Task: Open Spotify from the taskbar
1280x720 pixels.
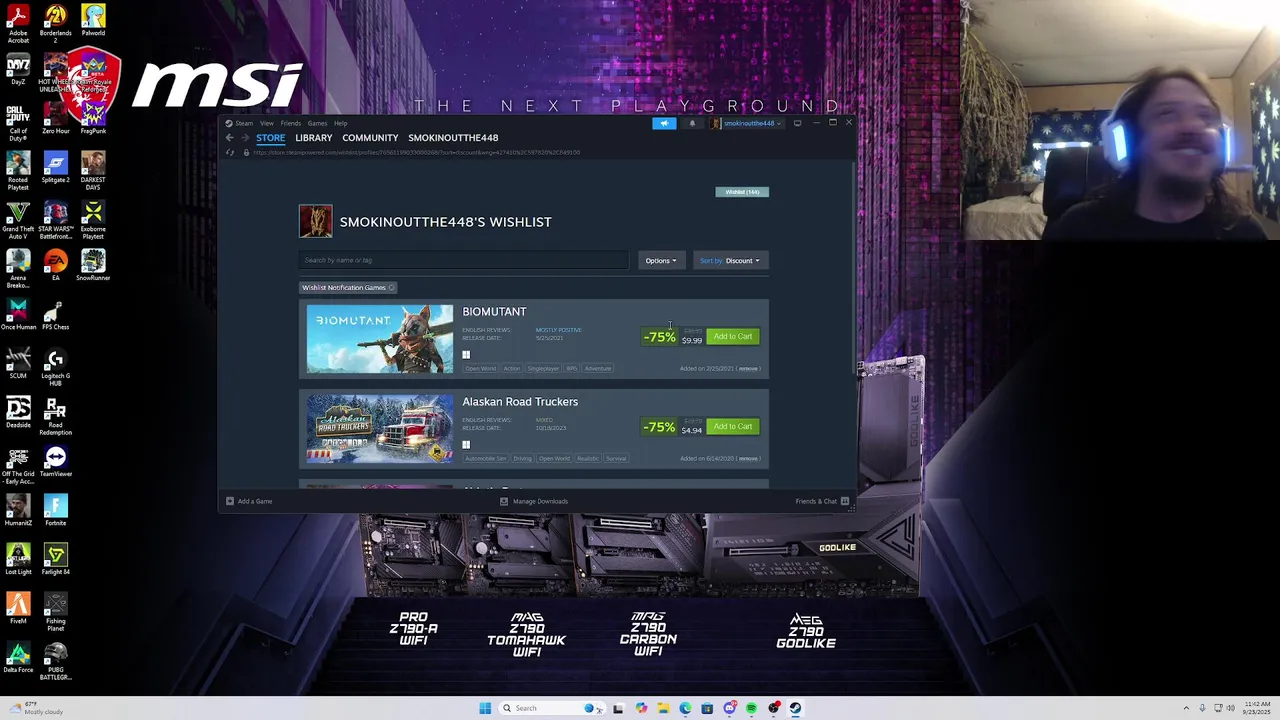Action: click(751, 708)
